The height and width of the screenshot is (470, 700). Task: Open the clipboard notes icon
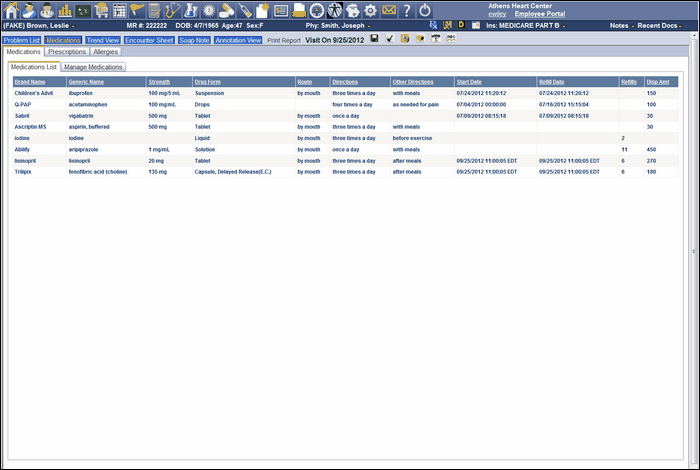pos(154,10)
